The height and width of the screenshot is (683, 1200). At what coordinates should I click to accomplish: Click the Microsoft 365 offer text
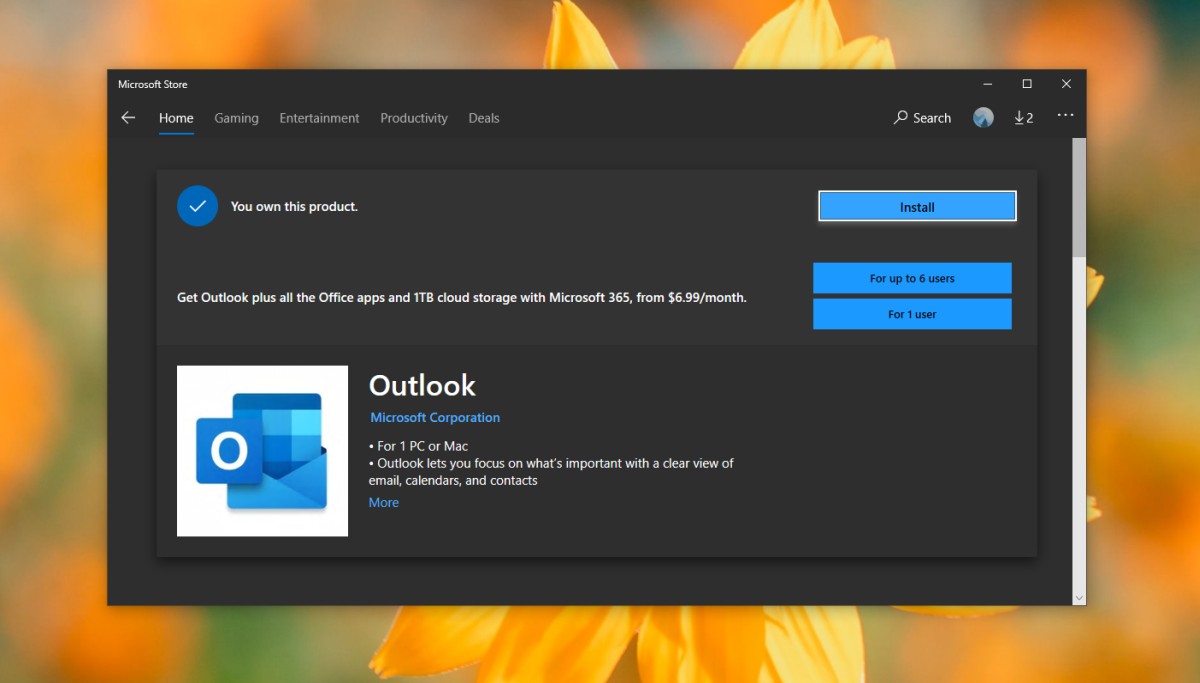(x=462, y=298)
